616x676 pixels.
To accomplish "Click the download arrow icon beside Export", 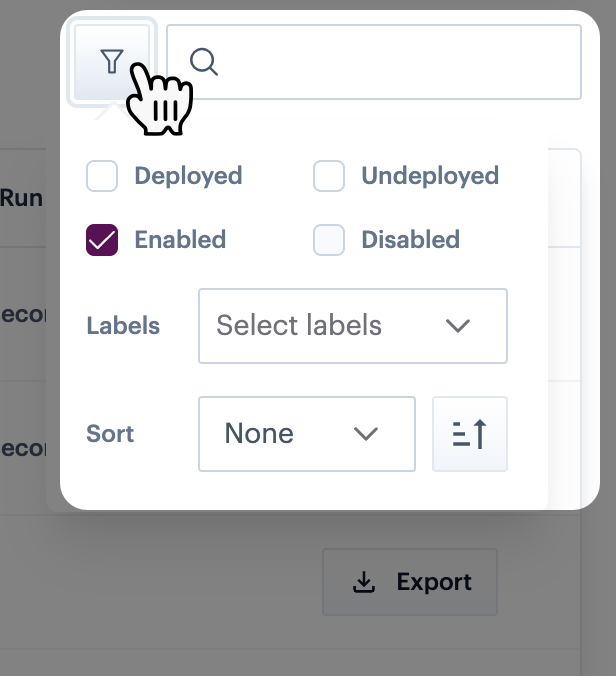I will coord(365,582).
